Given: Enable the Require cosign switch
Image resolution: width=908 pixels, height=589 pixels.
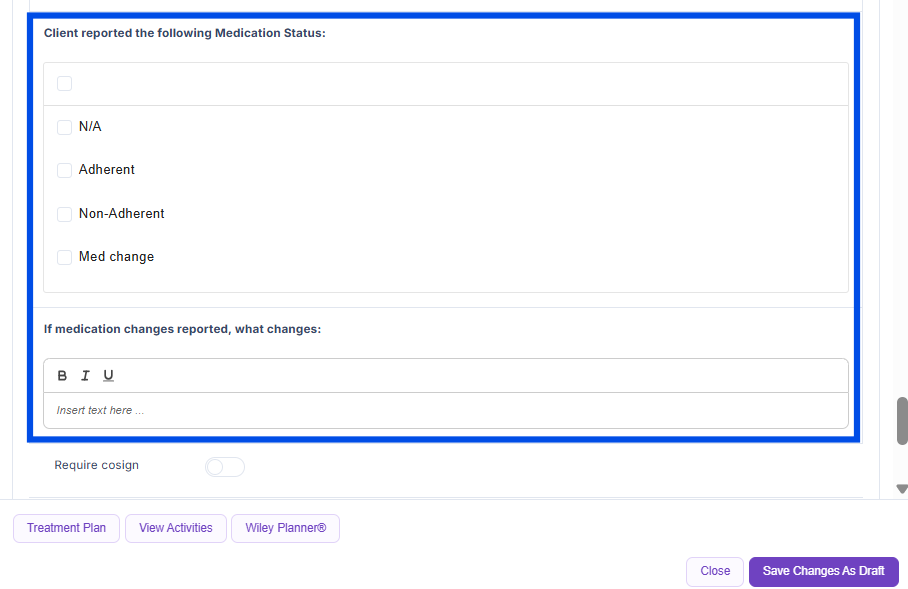Looking at the screenshot, I should pyautogui.click(x=224, y=467).
